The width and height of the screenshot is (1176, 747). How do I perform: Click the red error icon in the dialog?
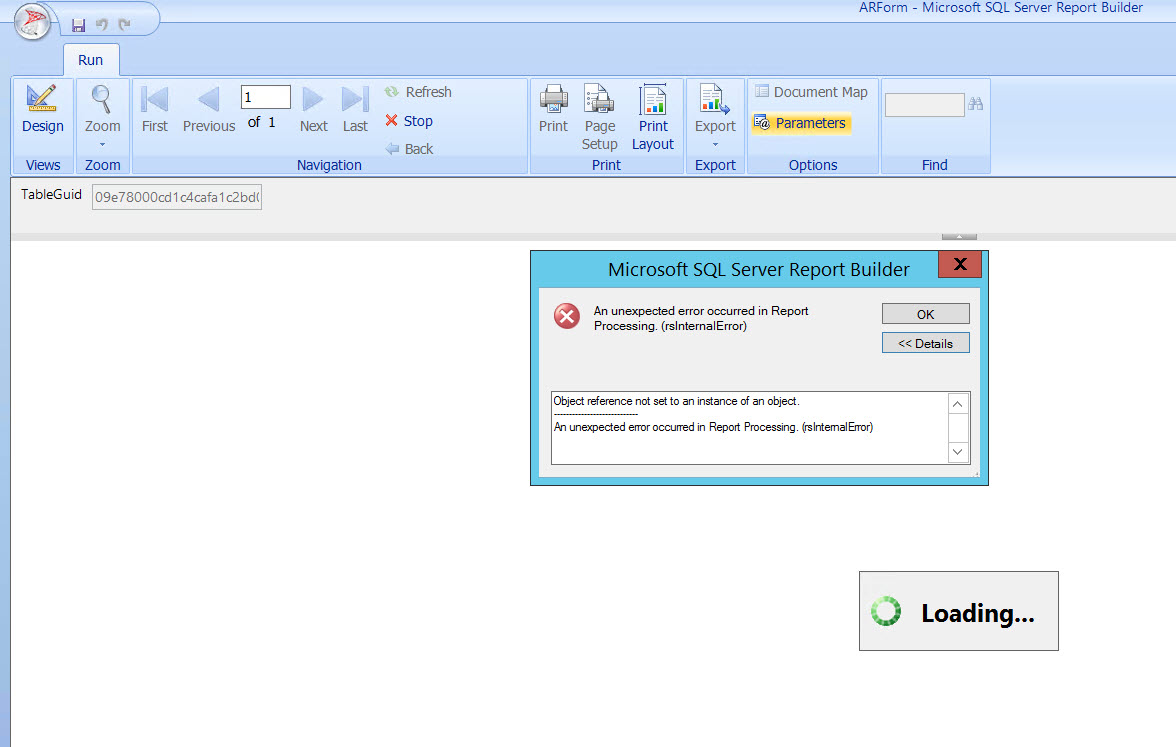(x=567, y=316)
